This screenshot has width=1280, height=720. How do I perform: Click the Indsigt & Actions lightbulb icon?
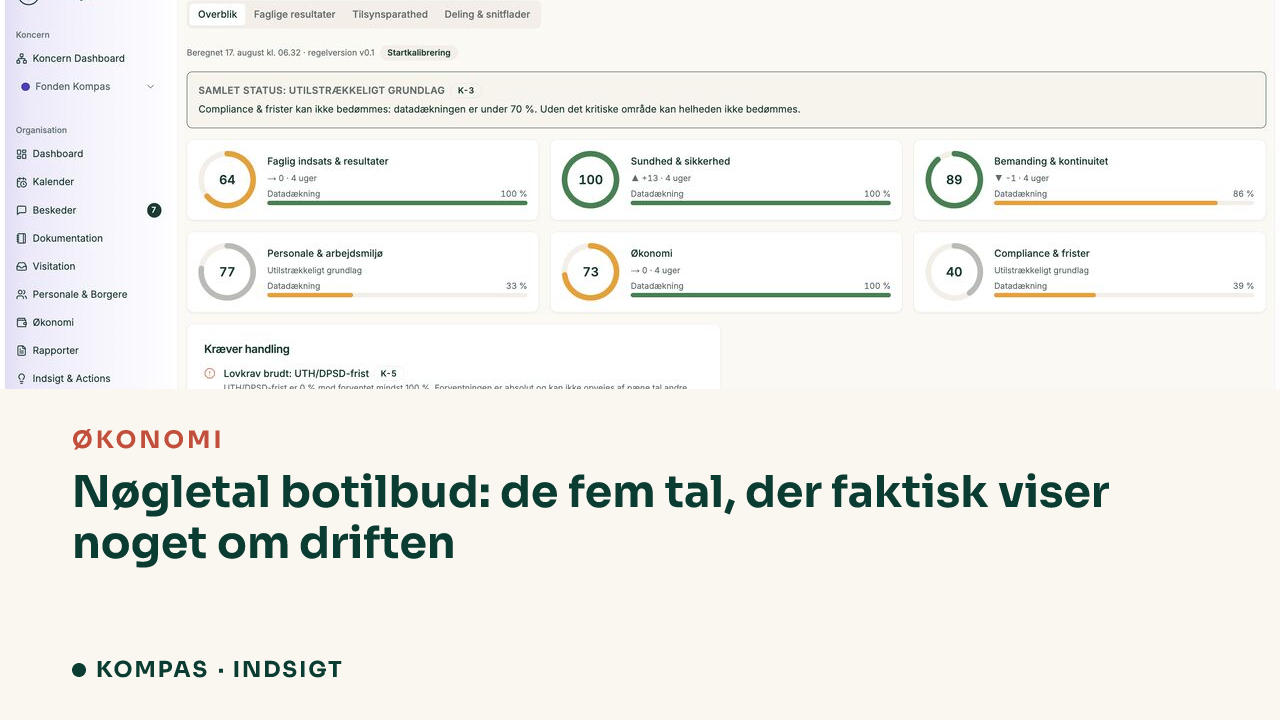pyautogui.click(x=22, y=378)
